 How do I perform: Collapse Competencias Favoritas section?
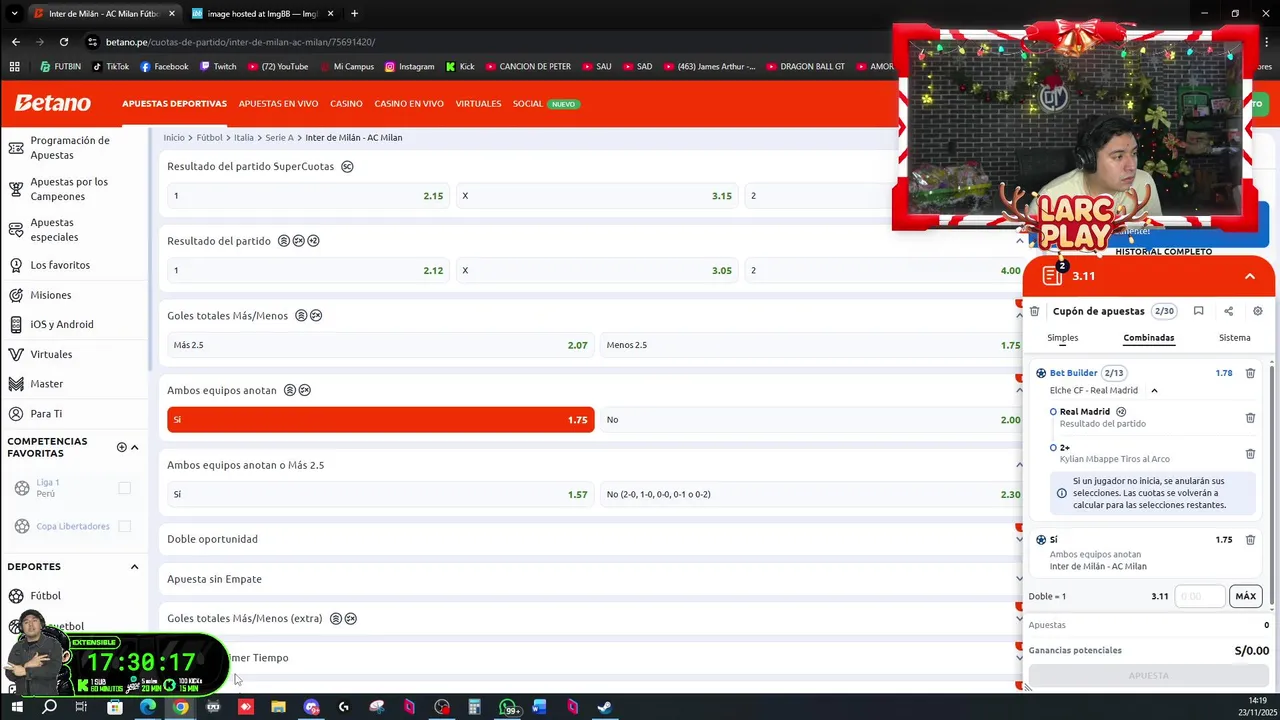134,447
